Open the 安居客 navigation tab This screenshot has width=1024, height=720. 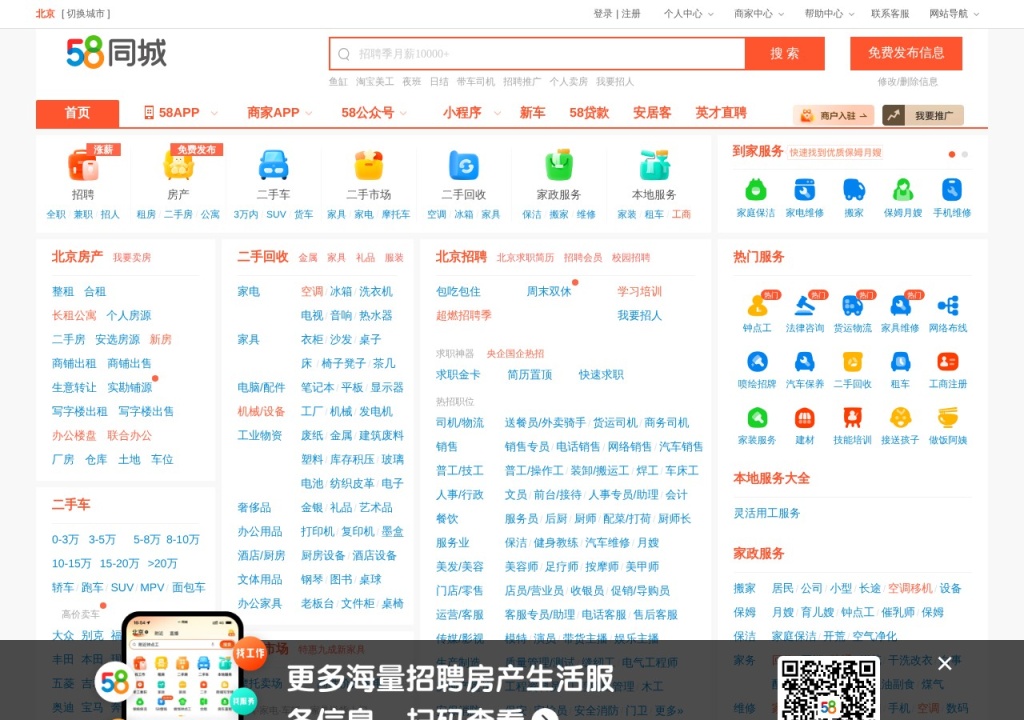click(x=652, y=112)
